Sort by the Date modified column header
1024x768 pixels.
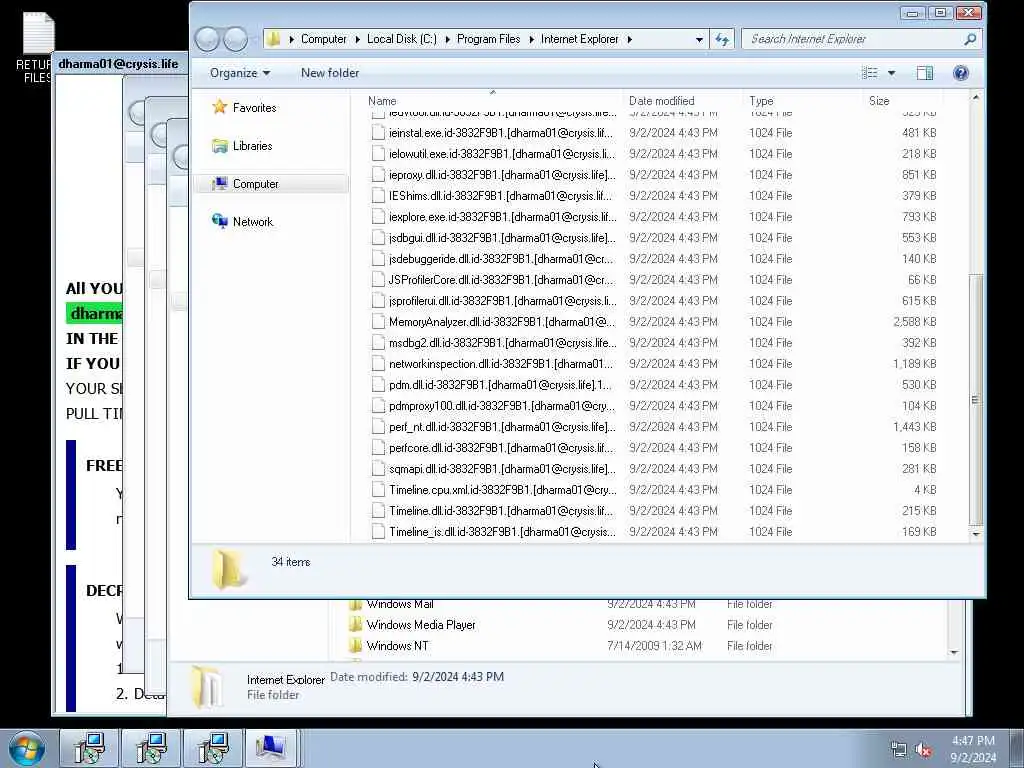(662, 101)
